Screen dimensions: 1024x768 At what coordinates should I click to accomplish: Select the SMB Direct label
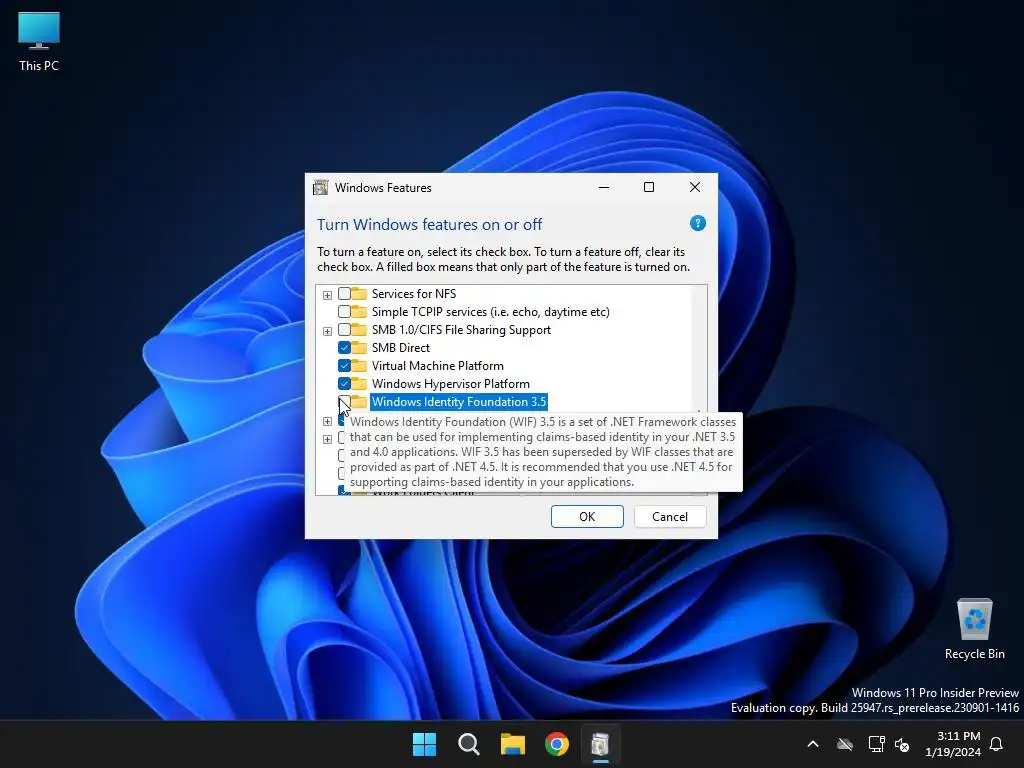400,347
